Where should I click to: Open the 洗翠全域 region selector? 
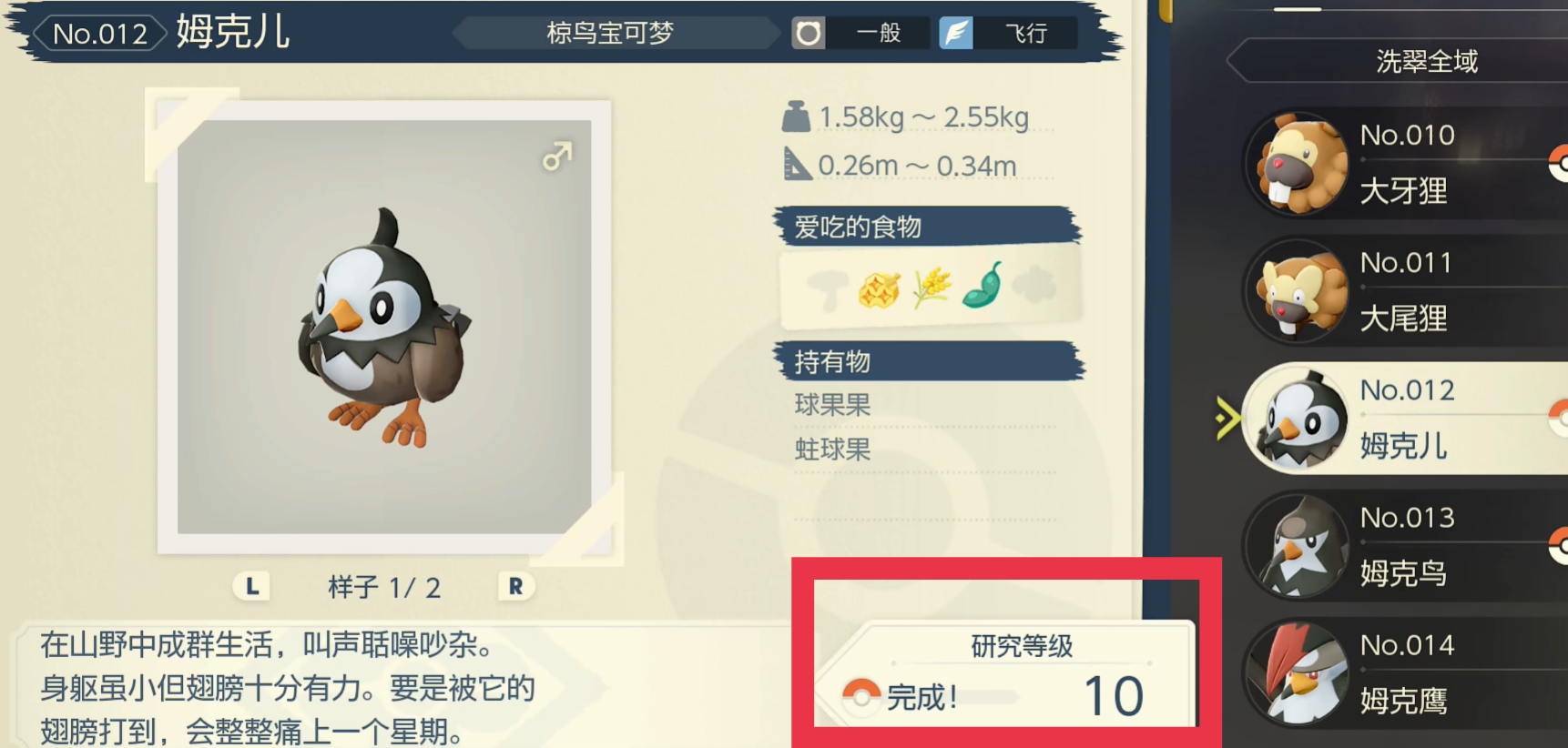pos(1398,61)
